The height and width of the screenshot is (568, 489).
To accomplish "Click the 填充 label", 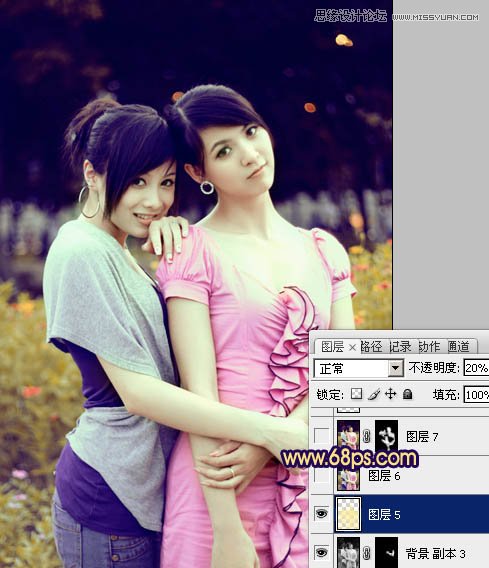I will [x=446, y=395].
